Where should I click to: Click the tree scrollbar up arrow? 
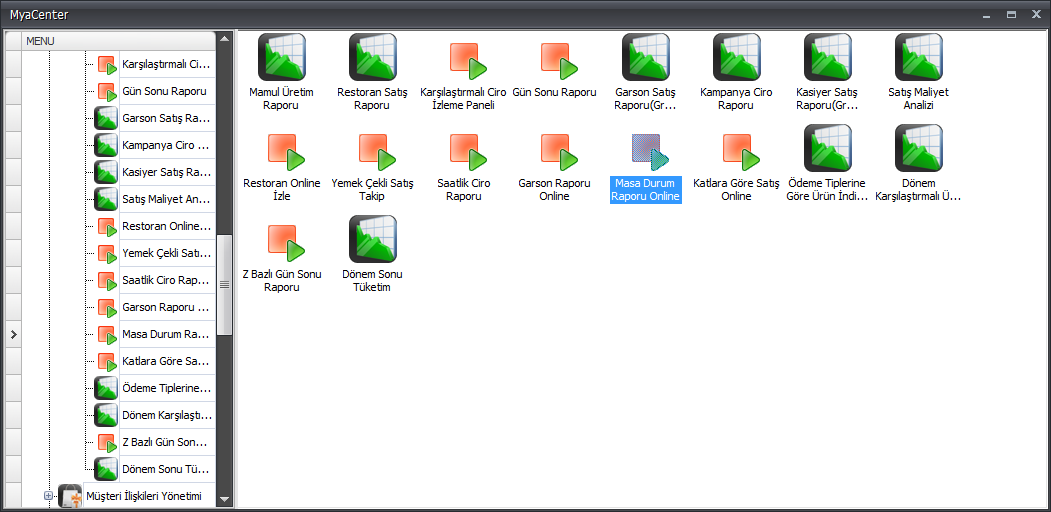[x=225, y=38]
